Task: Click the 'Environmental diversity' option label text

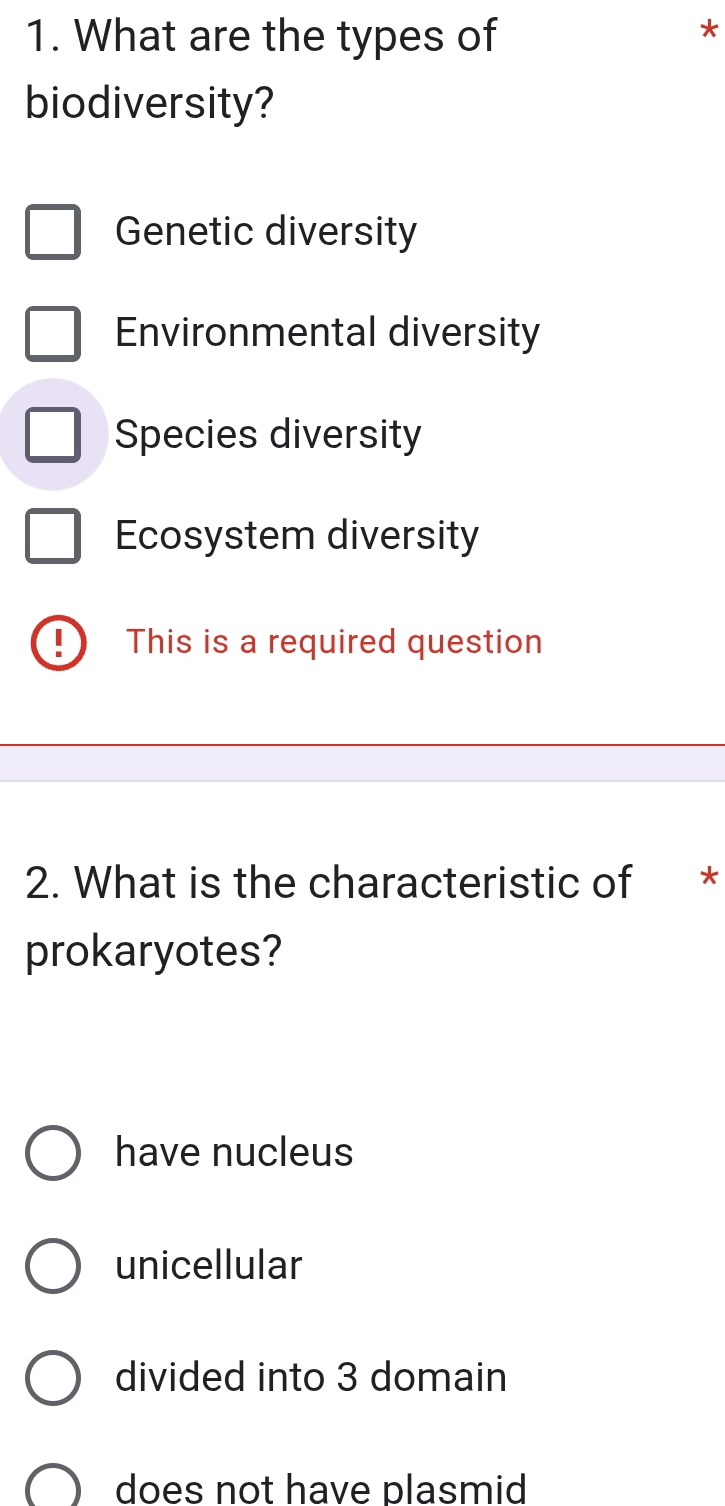Action: pos(327,333)
